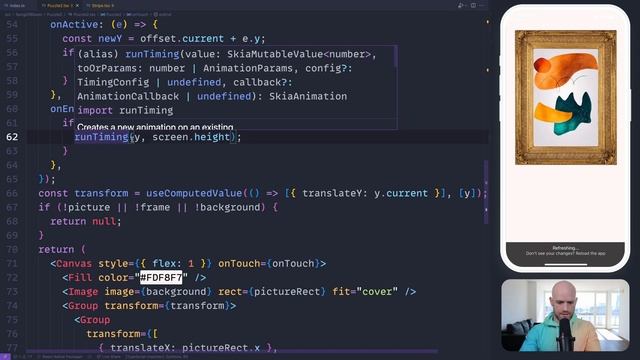Screen dimensions: 640x360
Task: Click line number 62 in the gutter
Action: coord(12,137)
